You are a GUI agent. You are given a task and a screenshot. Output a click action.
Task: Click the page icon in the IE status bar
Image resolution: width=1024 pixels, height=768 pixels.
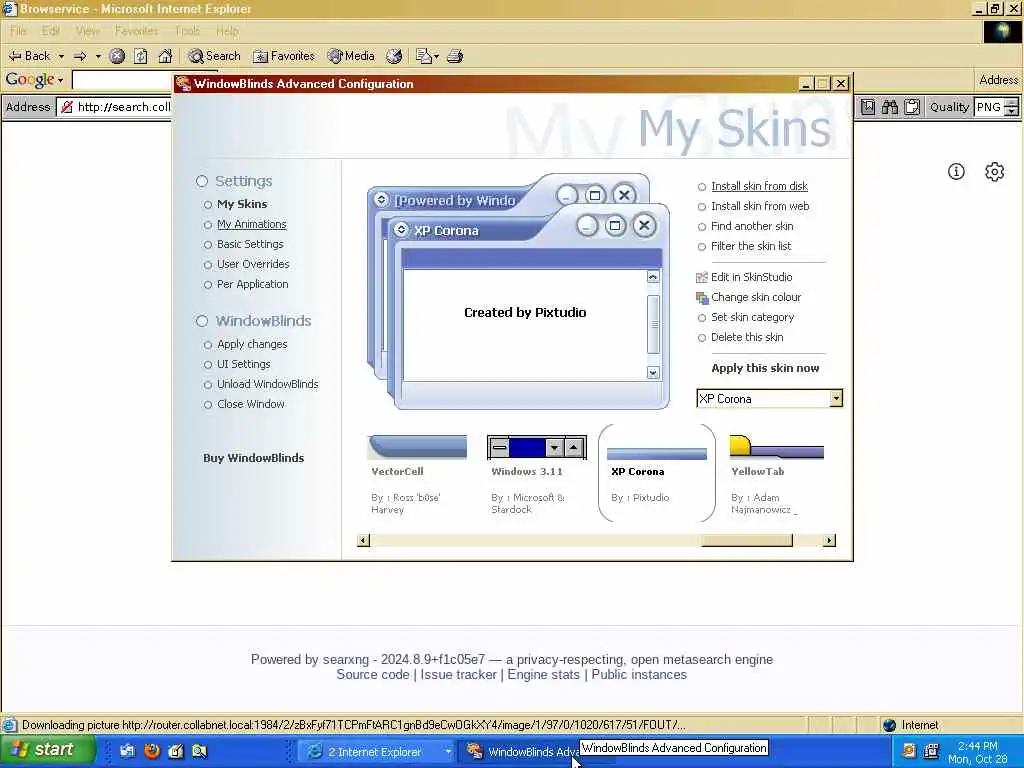point(9,725)
